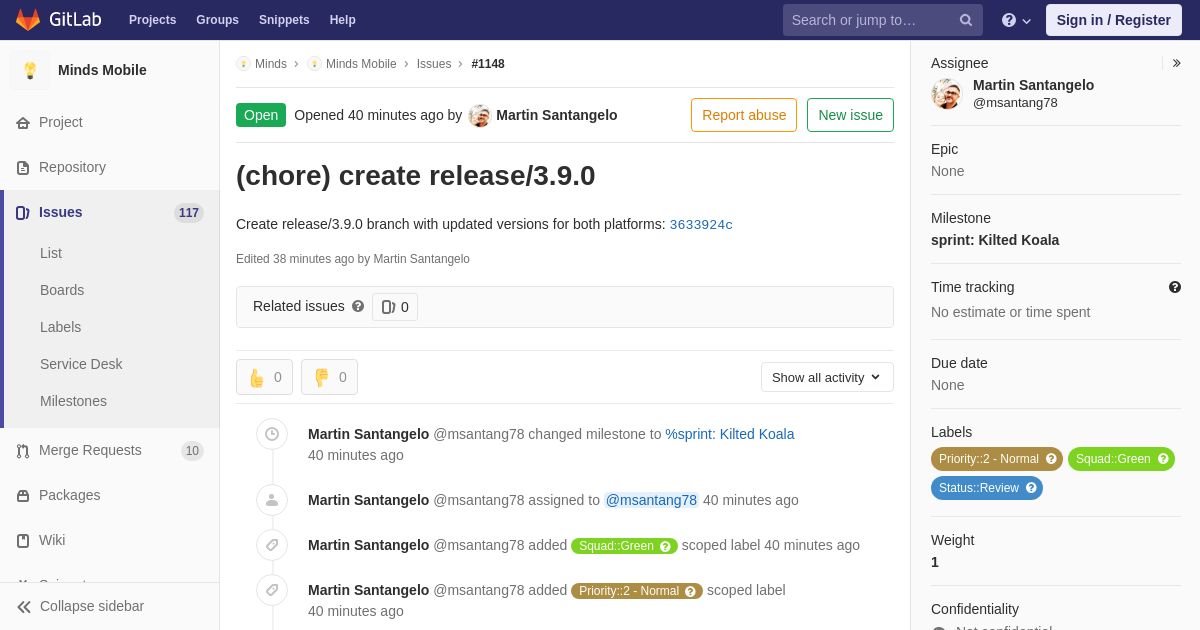Select Service Desk under Issues
The height and width of the screenshot is (630, 1200).
pos(81,364)
